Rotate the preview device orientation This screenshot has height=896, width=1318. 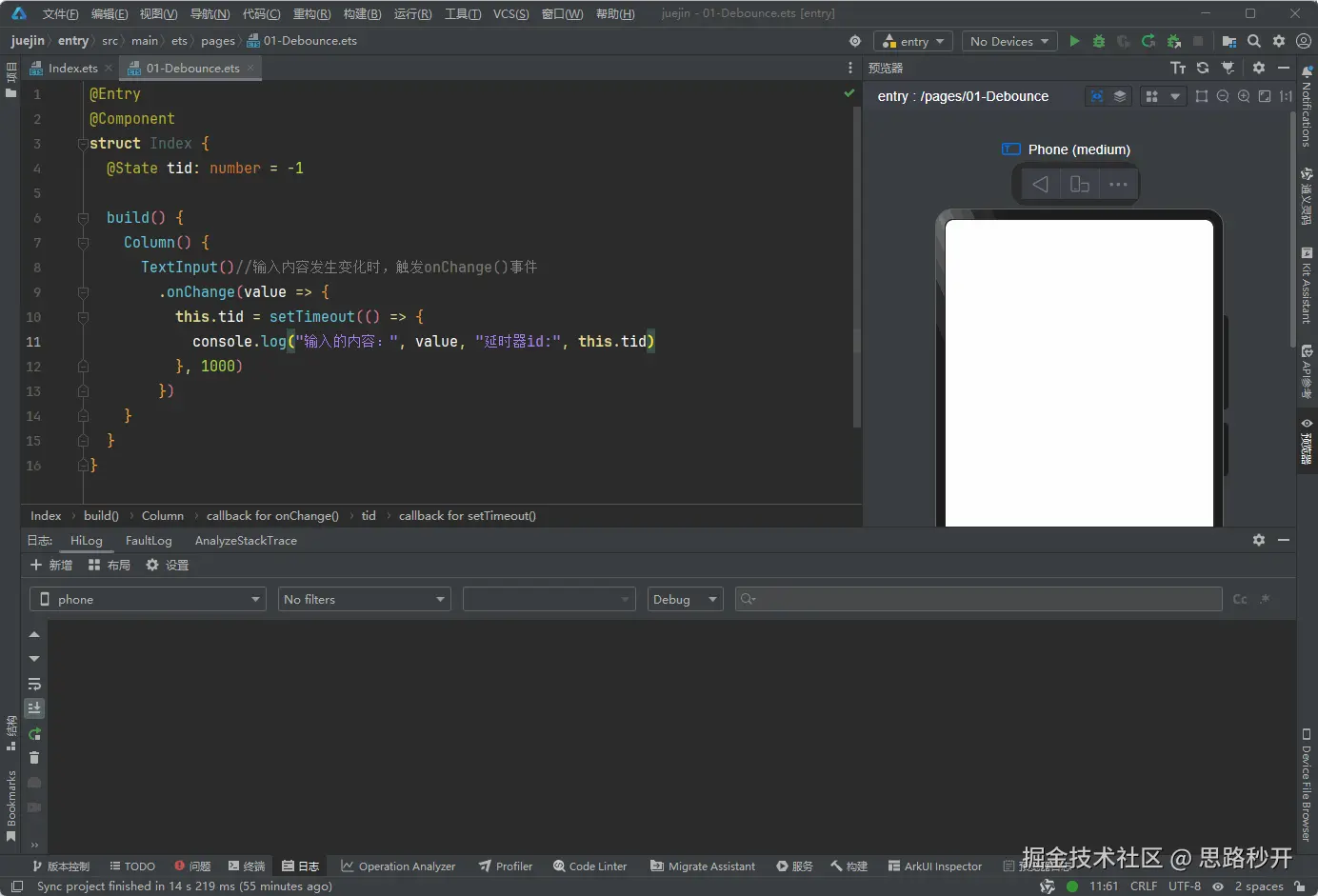[x=1079, y=185]
